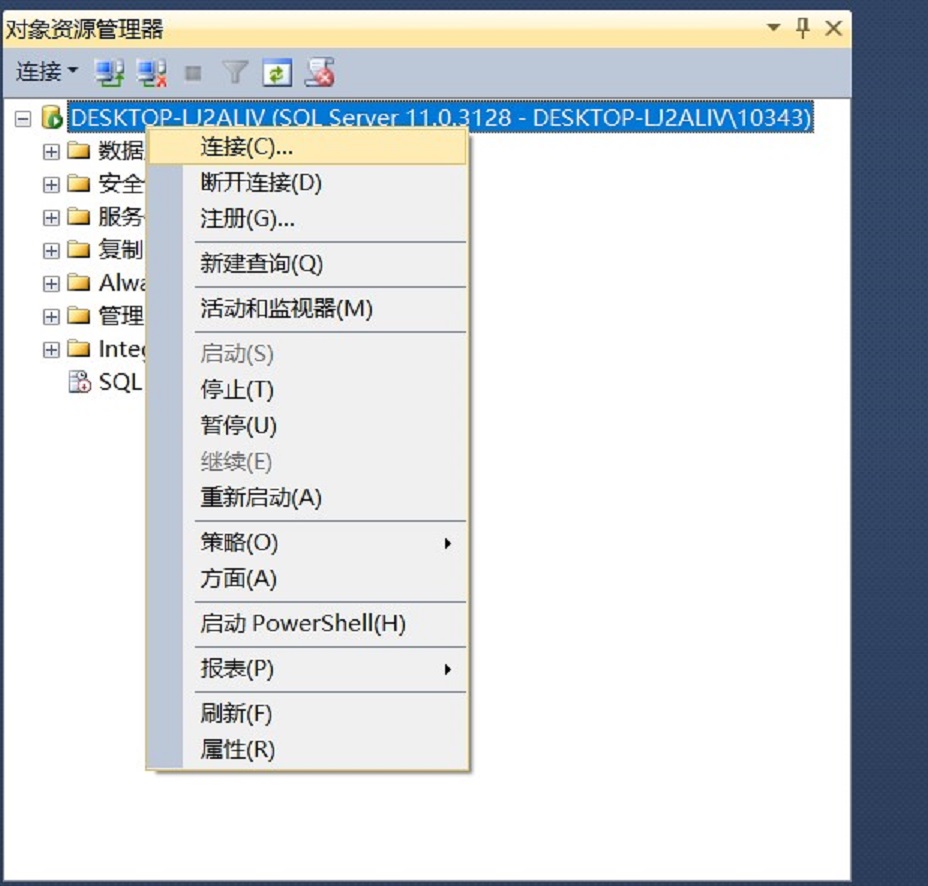This screenshot has width=928, height=886.
Task: Expand the 数据 tree node
Action: pyautogui.click(x=50, y=150)
